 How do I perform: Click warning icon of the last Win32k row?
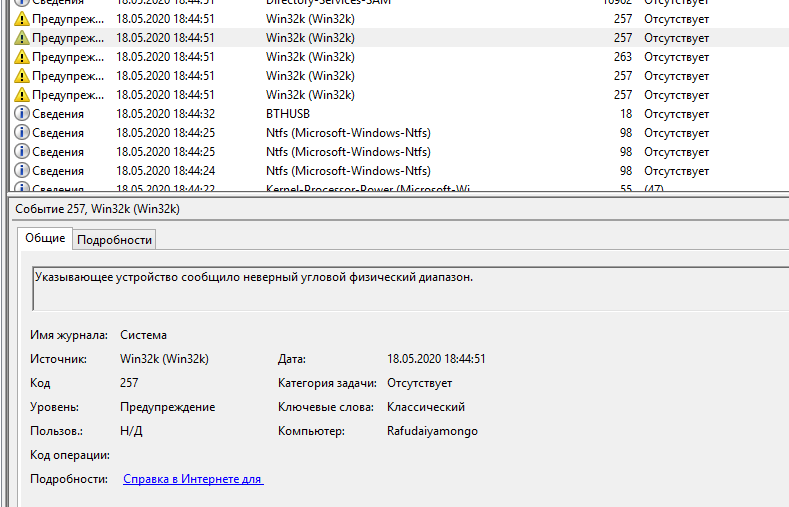[x=22, y=95]
